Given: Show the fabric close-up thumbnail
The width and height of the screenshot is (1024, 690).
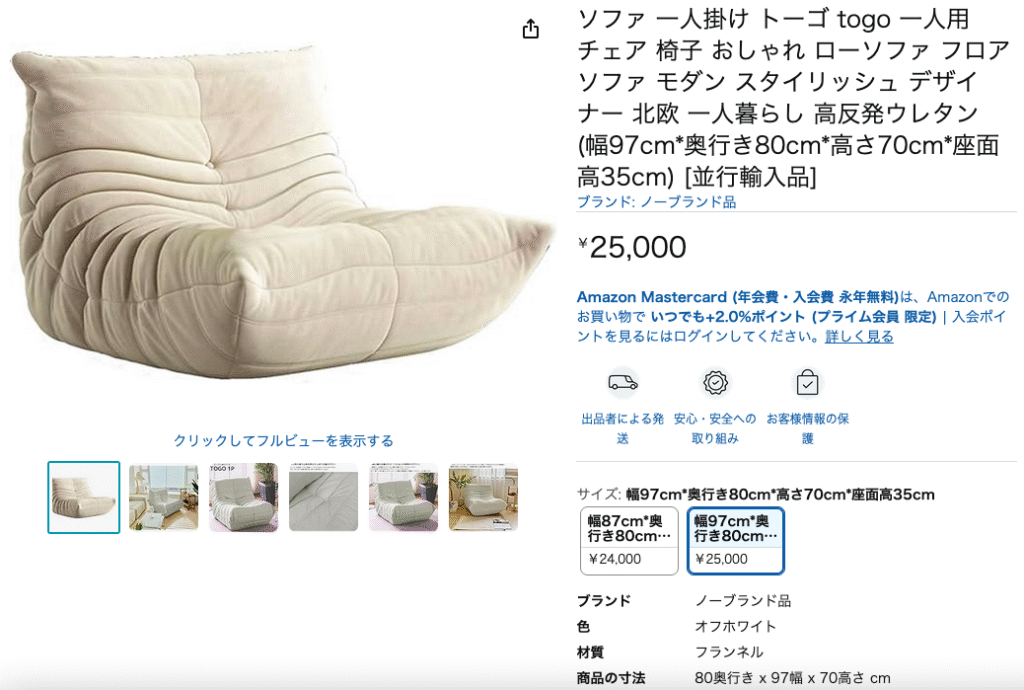Looking at the screenshot, I should 323,497.
